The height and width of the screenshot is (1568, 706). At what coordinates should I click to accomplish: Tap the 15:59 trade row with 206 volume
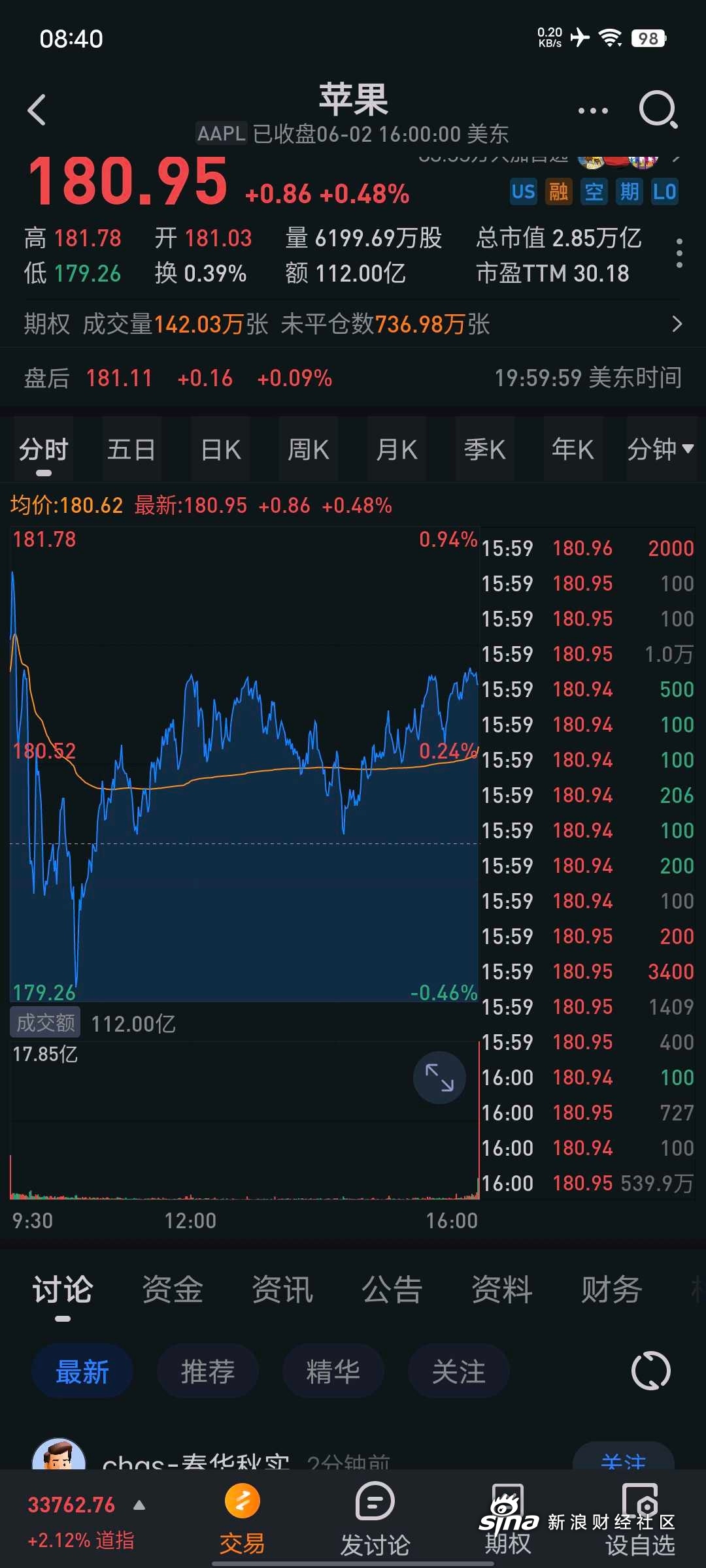pyautogui.click(x=587, y=795)
